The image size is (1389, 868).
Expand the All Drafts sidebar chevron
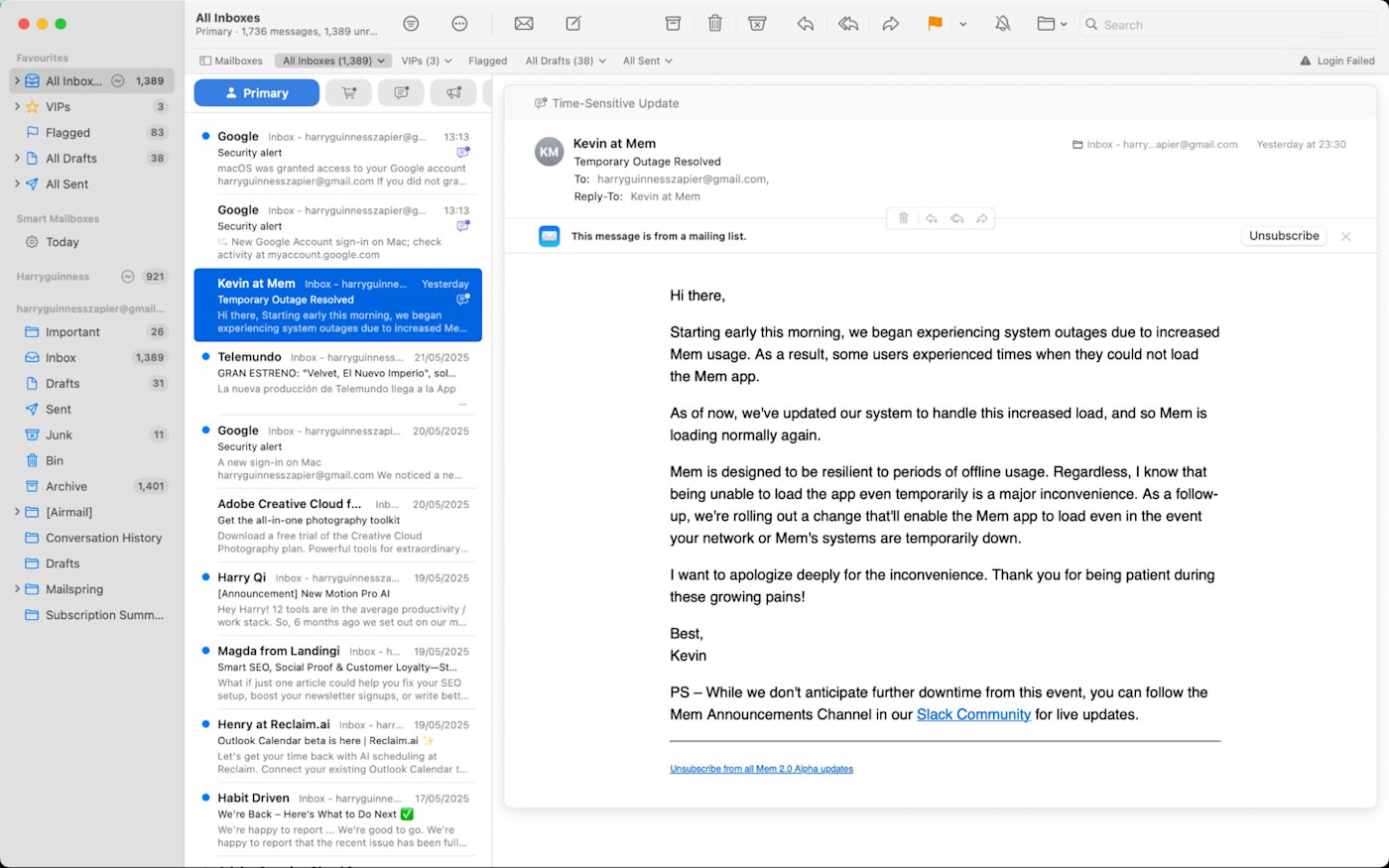point(17,159)
